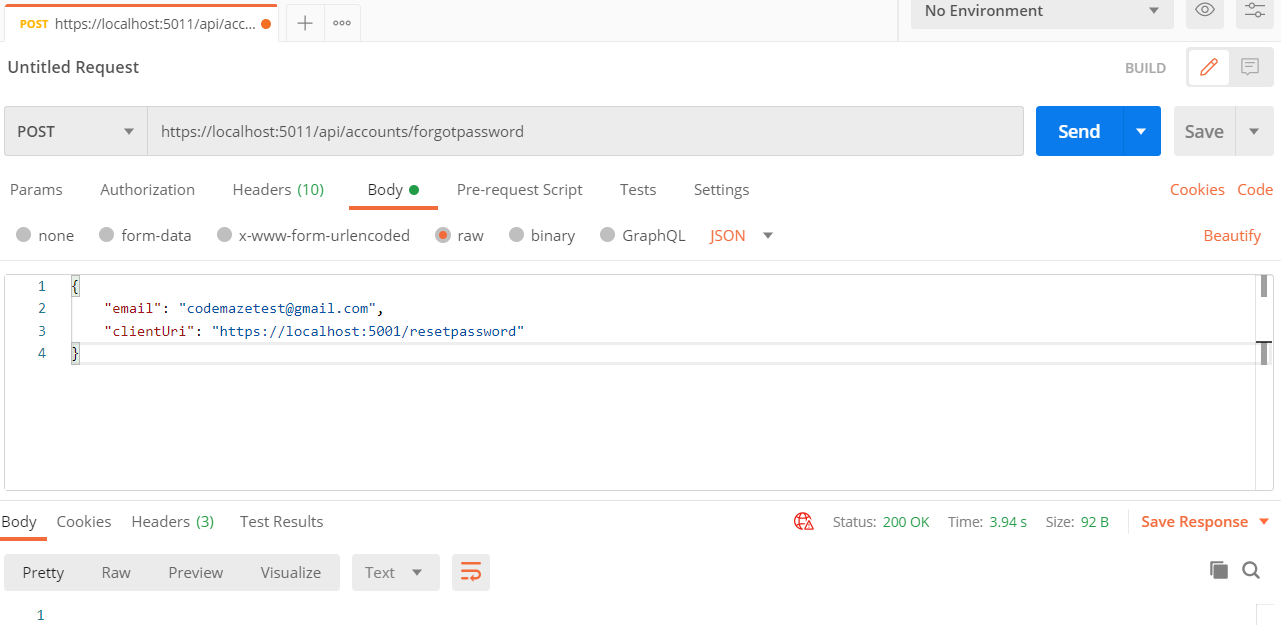
Task: Click into the request URL field
Action: click(x=585, y=132)
